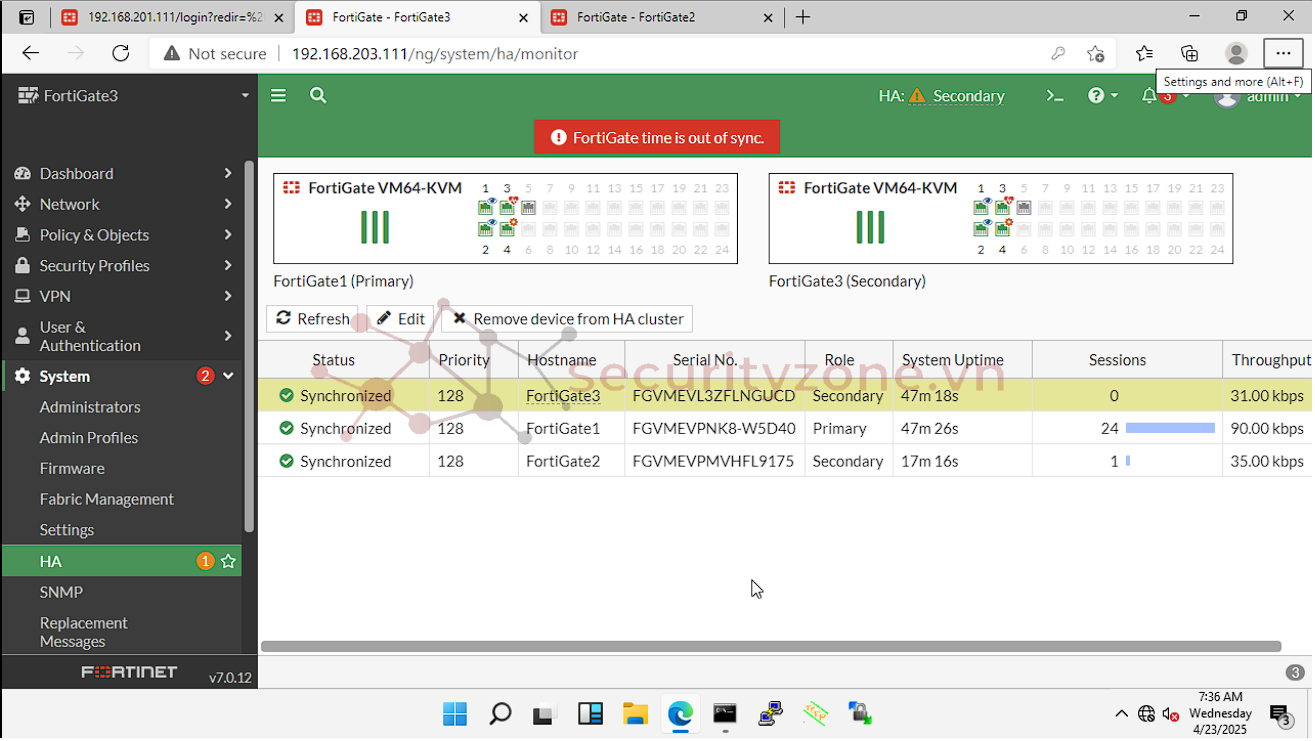Sort by Role column header
Screen dimensions: 1315x741
tap(839, 360)
